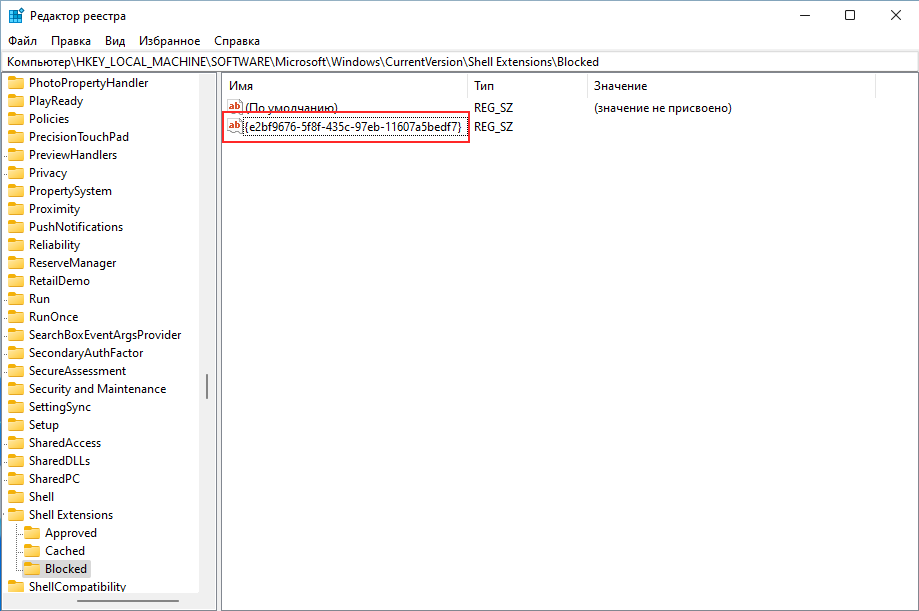Click the tree pane vertical scrollbar thumb
This screenshot has width=919, height=611.
(207, 386)
